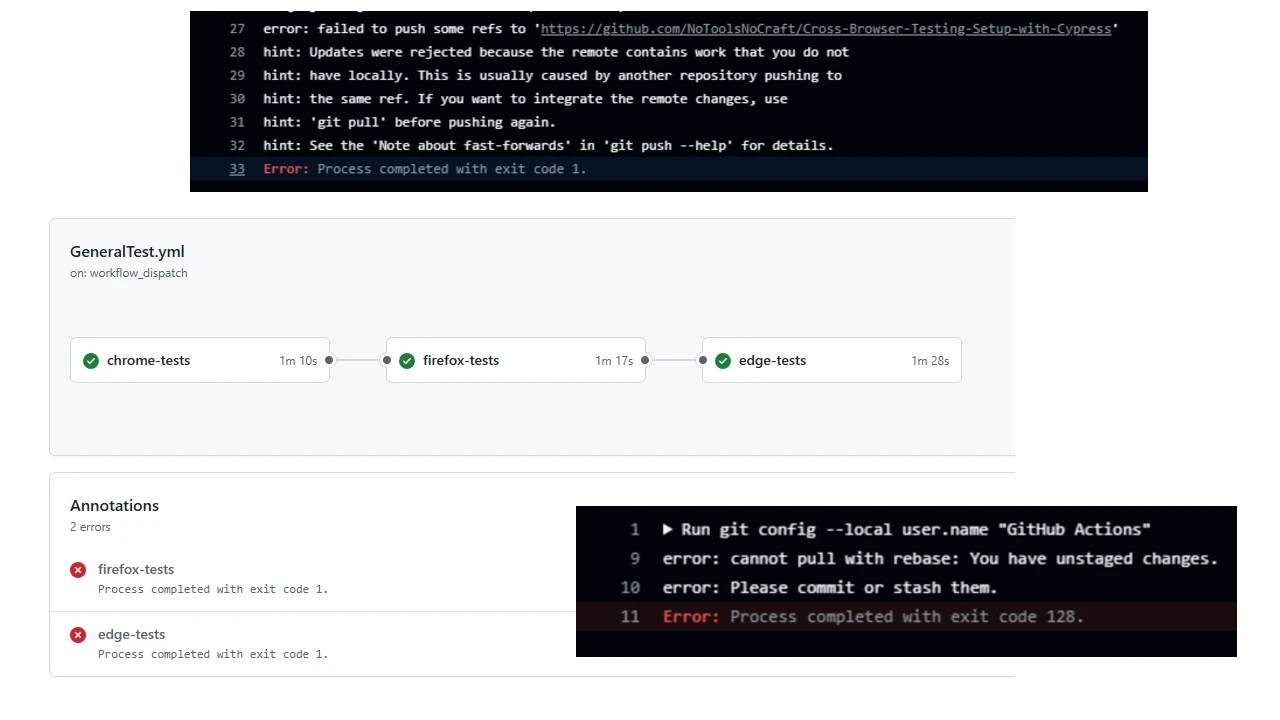The width and height of the screenshot is (1280, 720).
Task: Expand the edge-tests annotation entry
Action: coord(131,635)
